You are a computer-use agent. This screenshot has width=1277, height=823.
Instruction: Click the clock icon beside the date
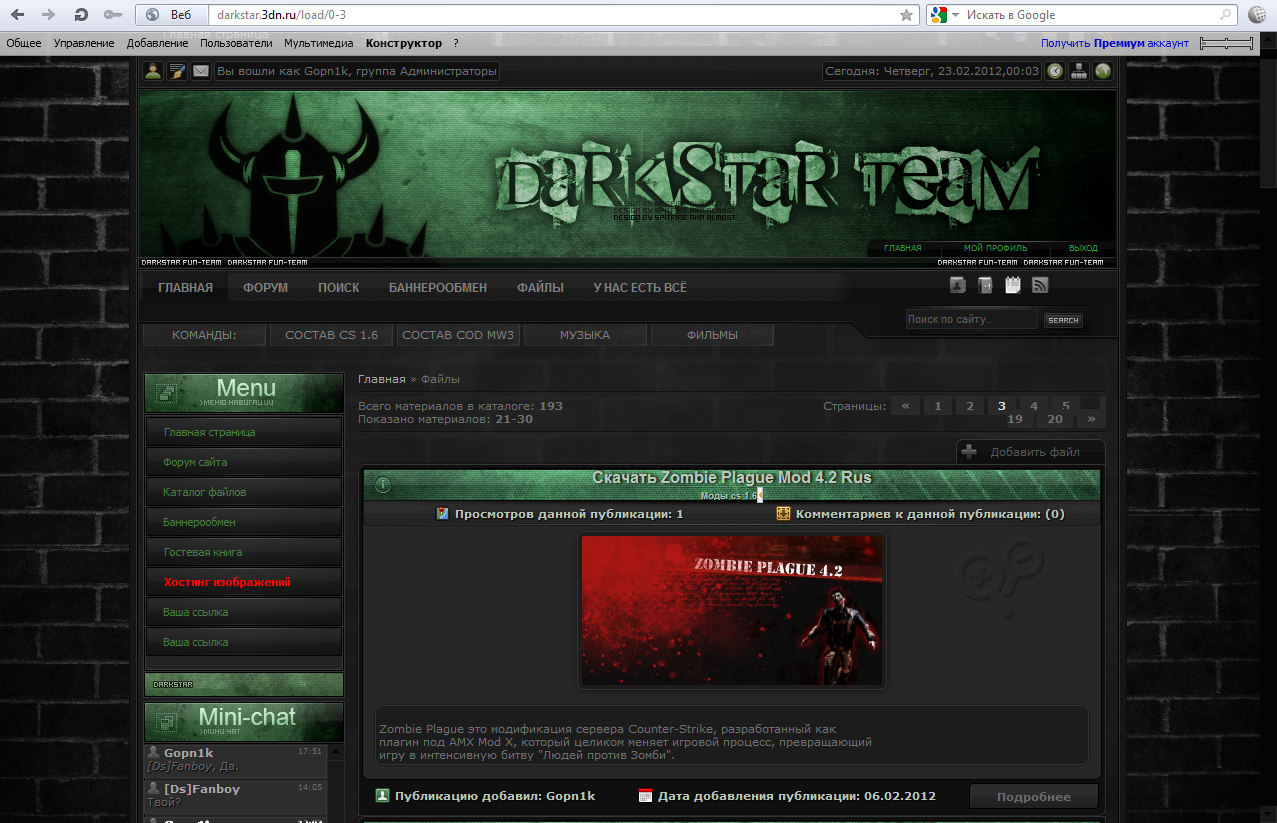tap(1055, 71)
